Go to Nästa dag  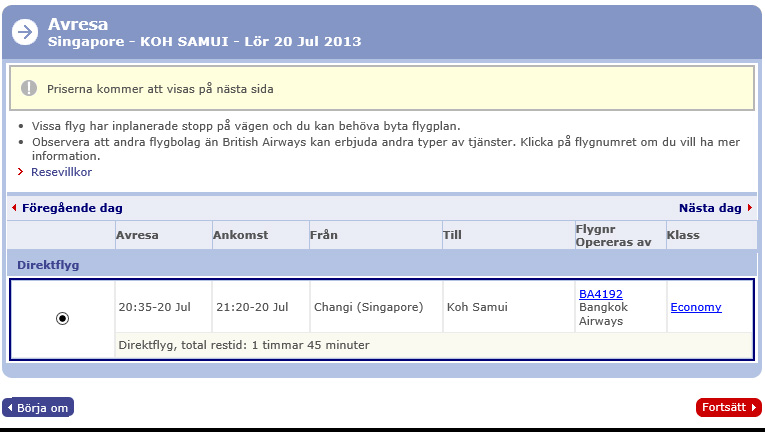710,208
